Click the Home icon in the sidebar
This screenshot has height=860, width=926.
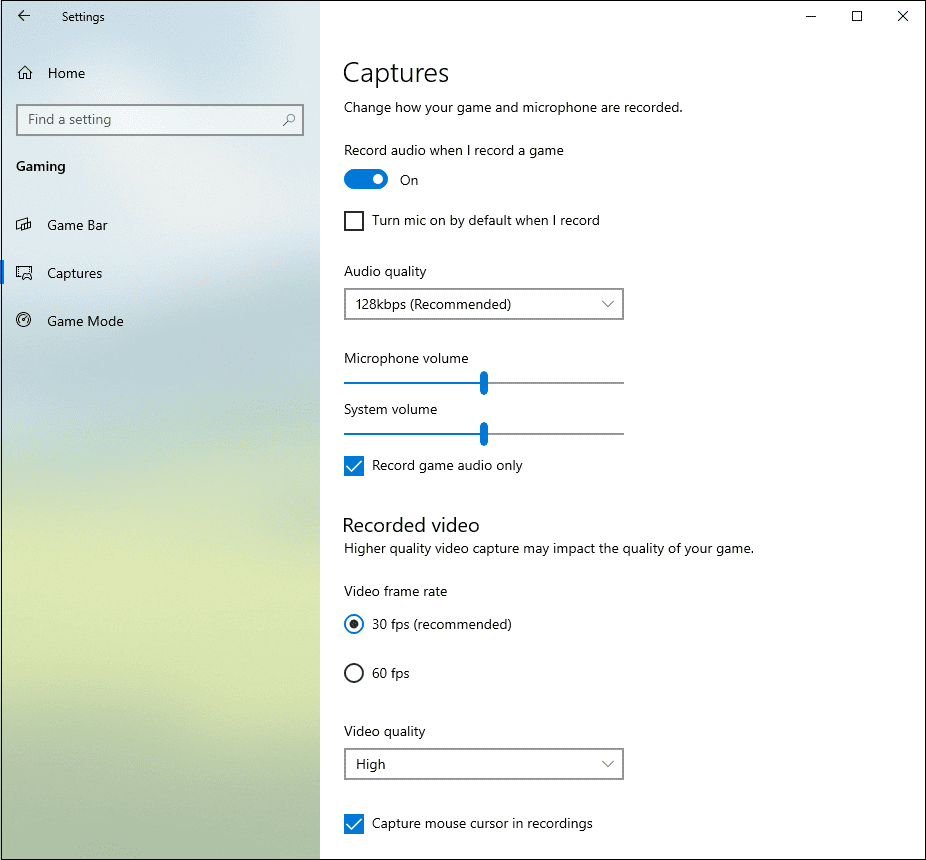[x=23, y=72]
